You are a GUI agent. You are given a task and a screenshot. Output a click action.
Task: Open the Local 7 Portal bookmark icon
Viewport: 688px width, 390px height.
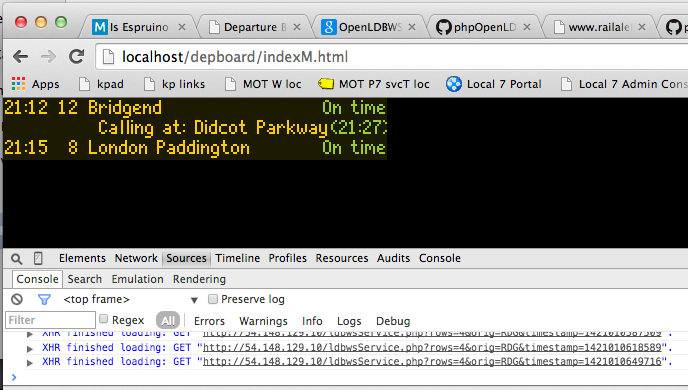(454, 84)
